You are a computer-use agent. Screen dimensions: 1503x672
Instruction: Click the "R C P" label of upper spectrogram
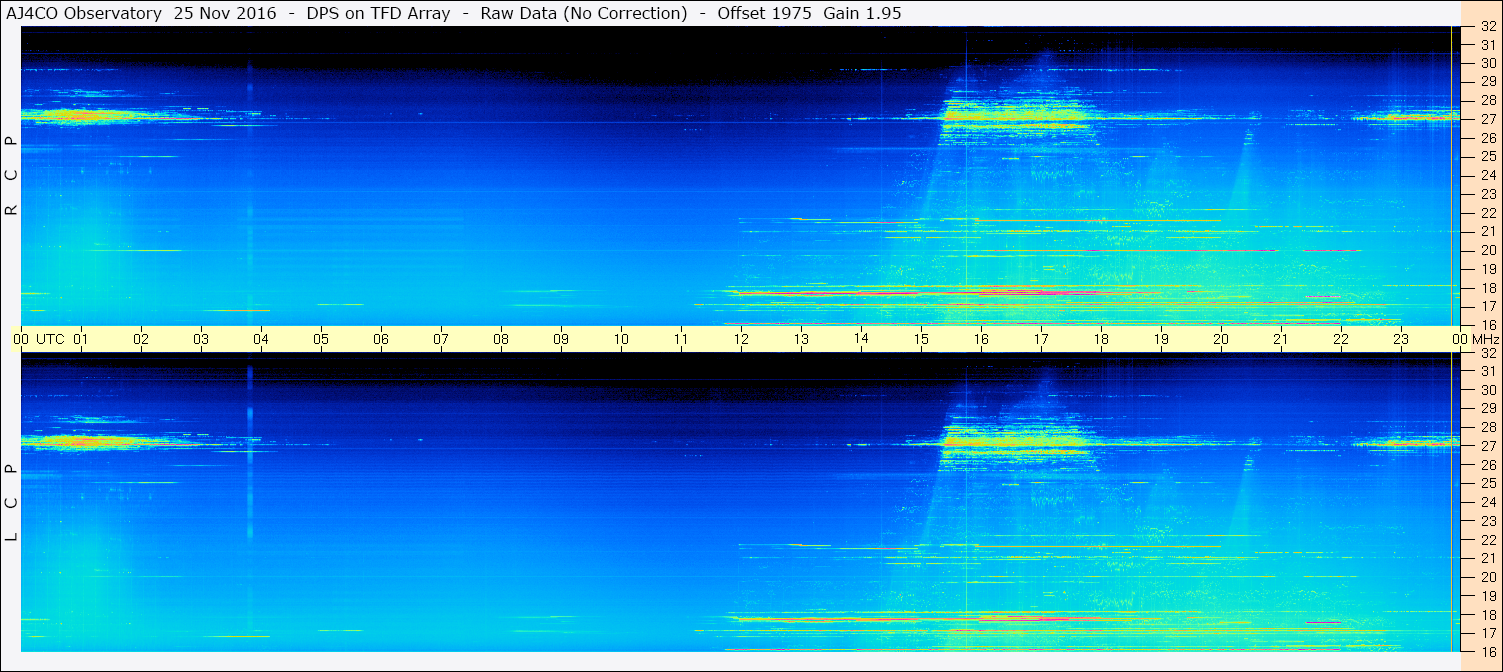(x=11, y=176)
